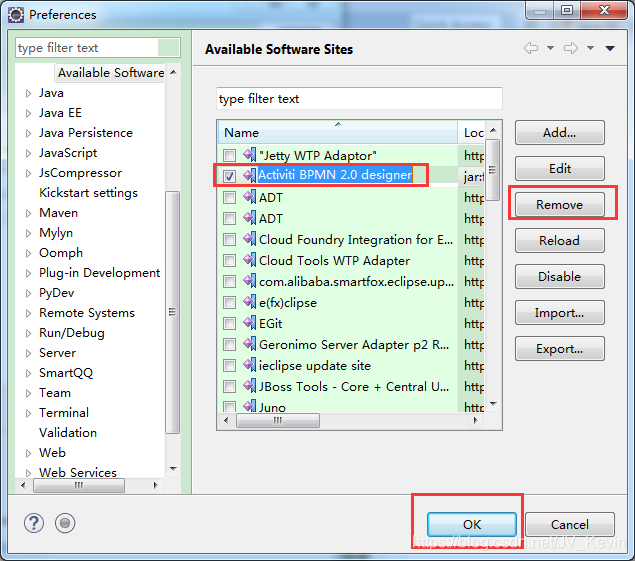Image resolution: width=635 pixels, height=561 pixels.
Task: Open the back history dropdown arrow
Action: point(550,48)
